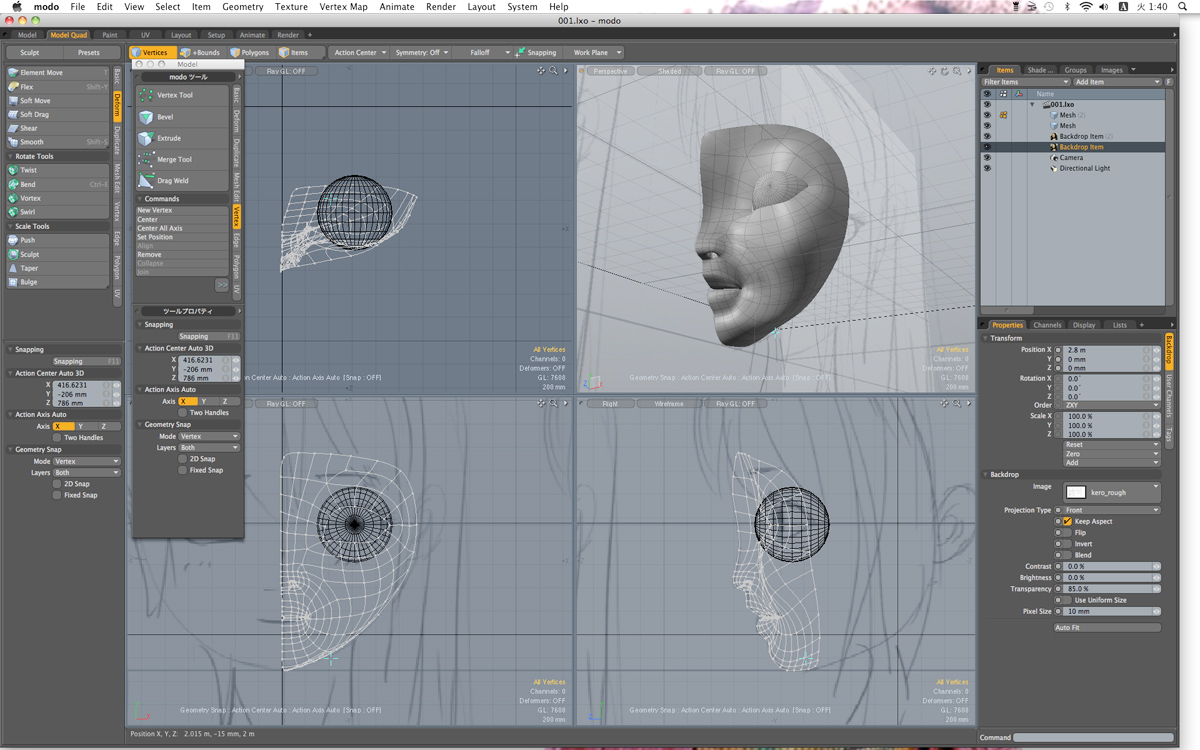
Task: Click the kero_rough image swatch
Action: [1076, 492]
